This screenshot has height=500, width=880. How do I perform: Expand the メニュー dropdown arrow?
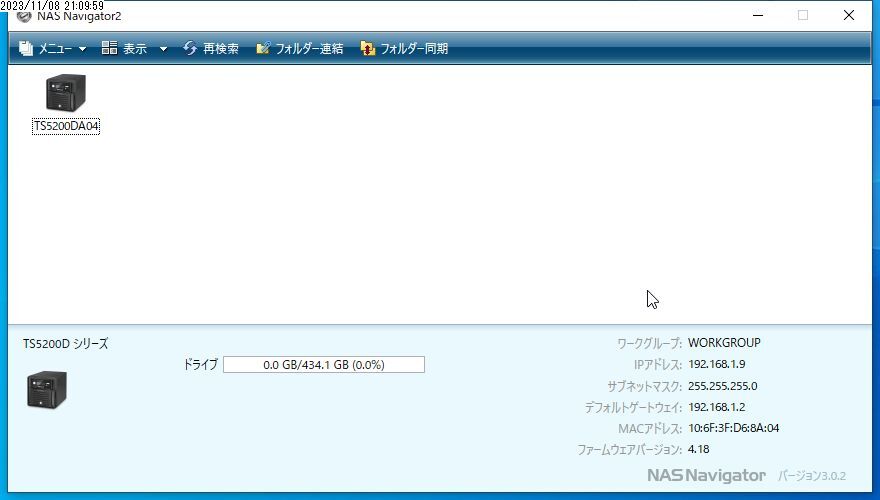(82, 49)
